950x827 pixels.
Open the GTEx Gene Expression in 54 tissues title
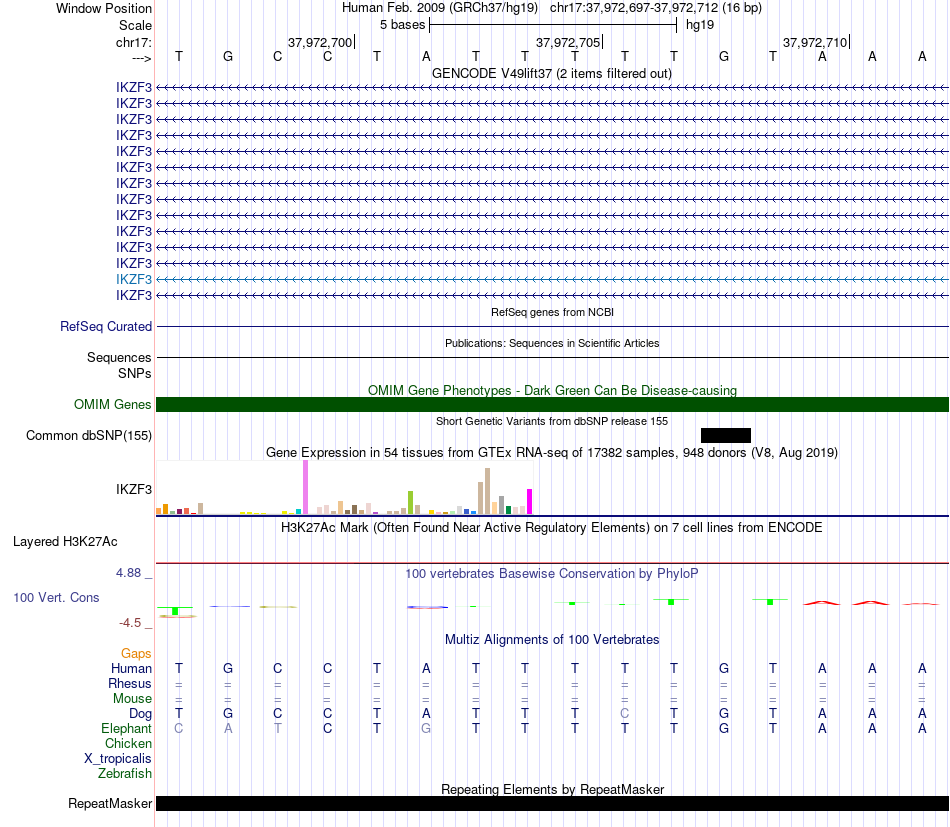click(x=552, y=453)
